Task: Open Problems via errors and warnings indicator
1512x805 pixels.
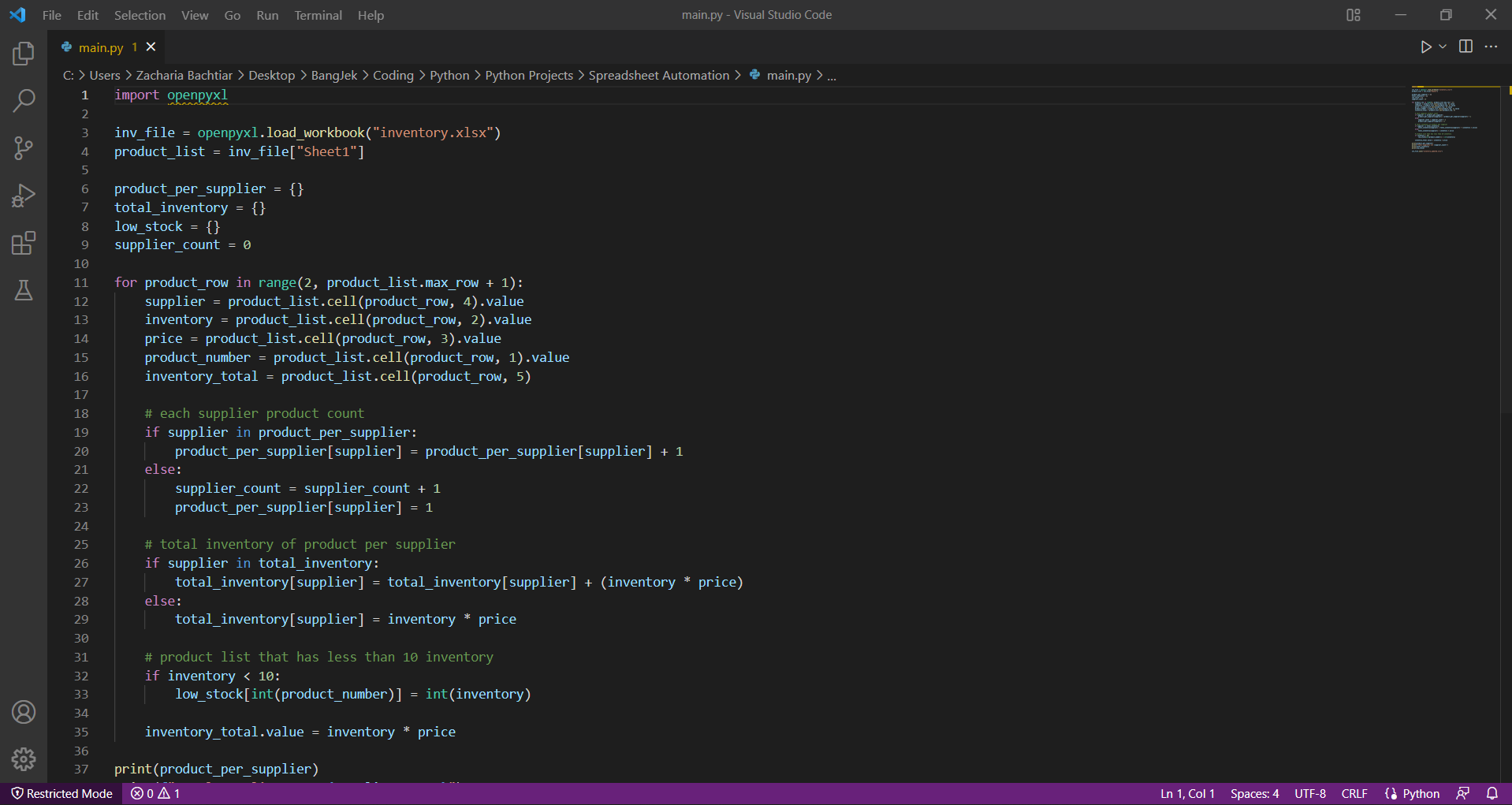Action: (x=155, y=793)
